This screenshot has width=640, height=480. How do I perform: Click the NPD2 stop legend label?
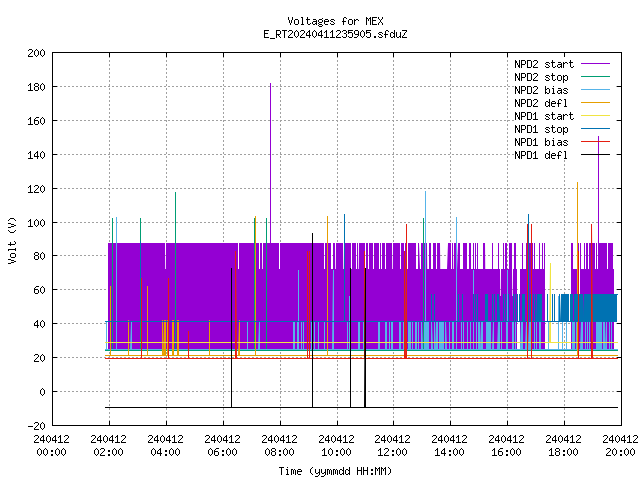pos(541,77)
